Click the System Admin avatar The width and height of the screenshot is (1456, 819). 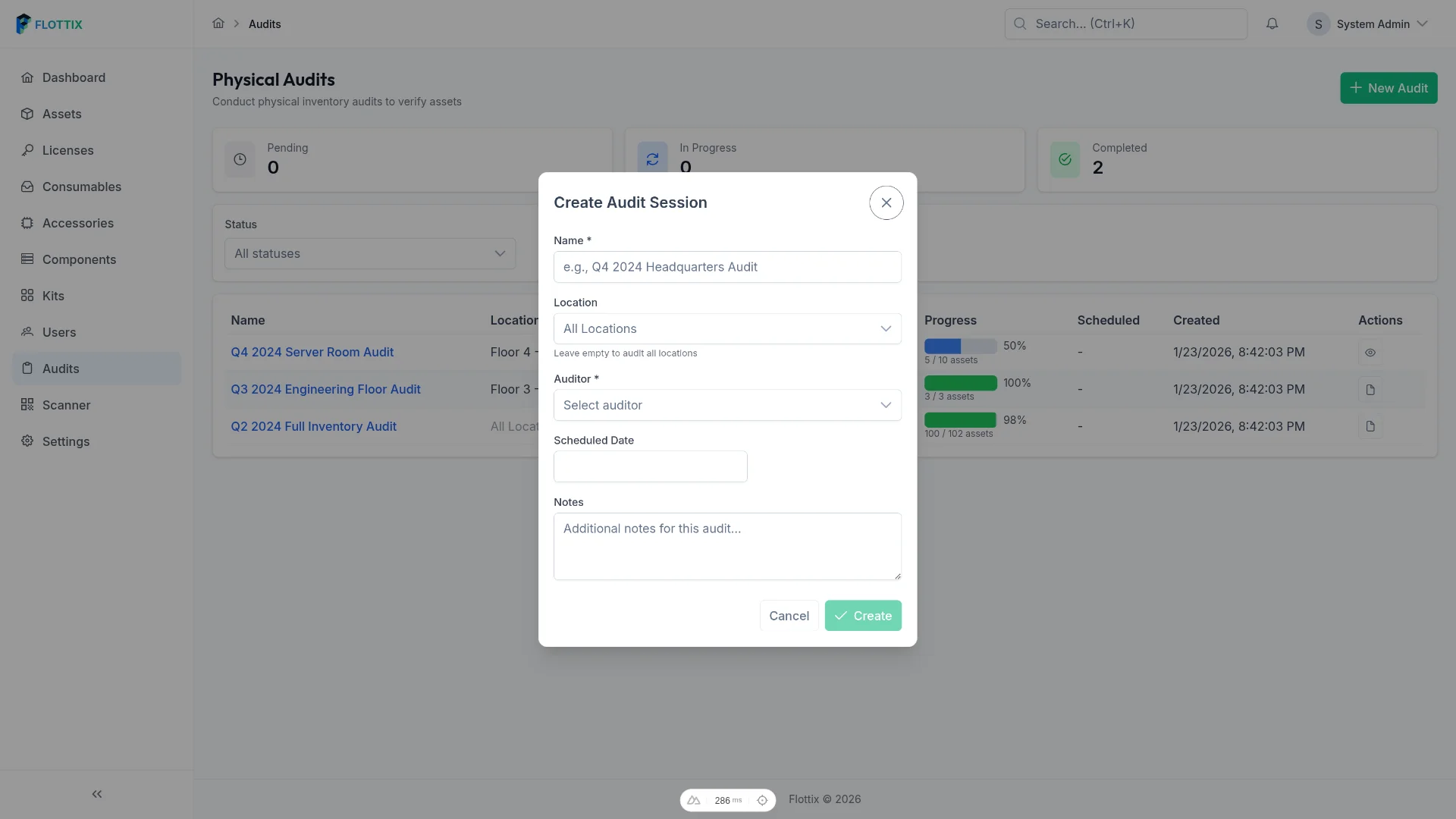point(1319,24)
